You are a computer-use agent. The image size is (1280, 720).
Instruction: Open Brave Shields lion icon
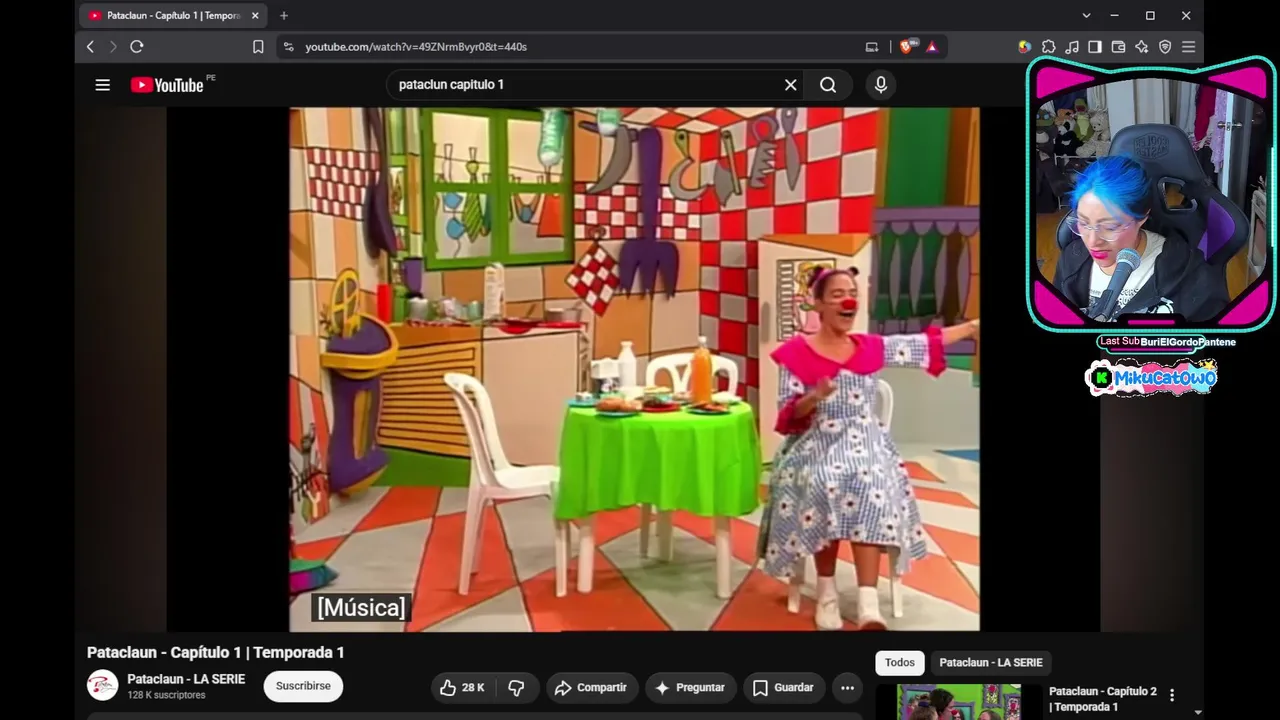coord(908,47)
